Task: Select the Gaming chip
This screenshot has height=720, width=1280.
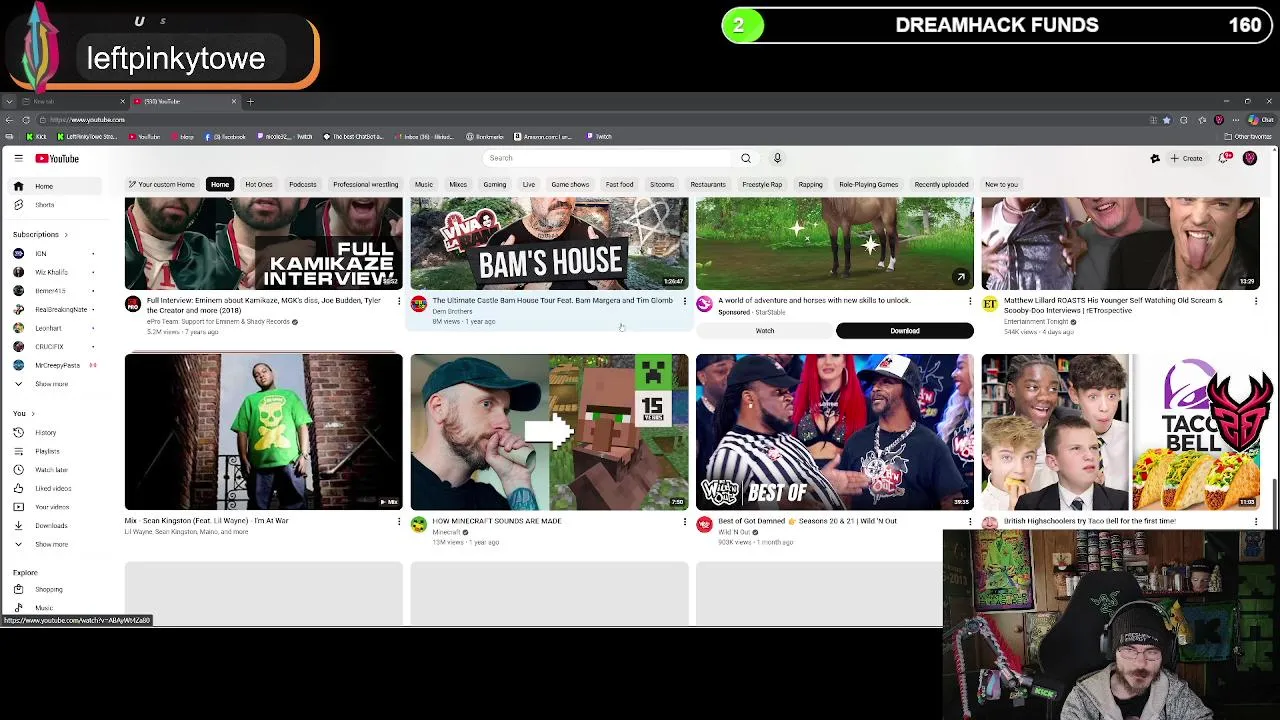Action: pos(494,184)
